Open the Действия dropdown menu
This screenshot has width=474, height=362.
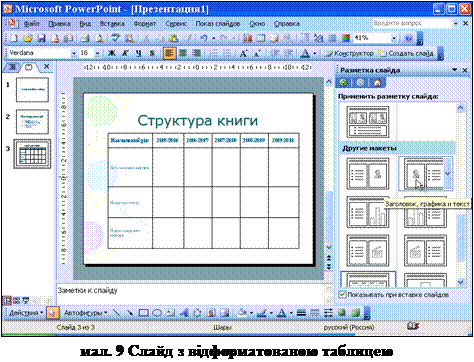(x=26, y=313)
